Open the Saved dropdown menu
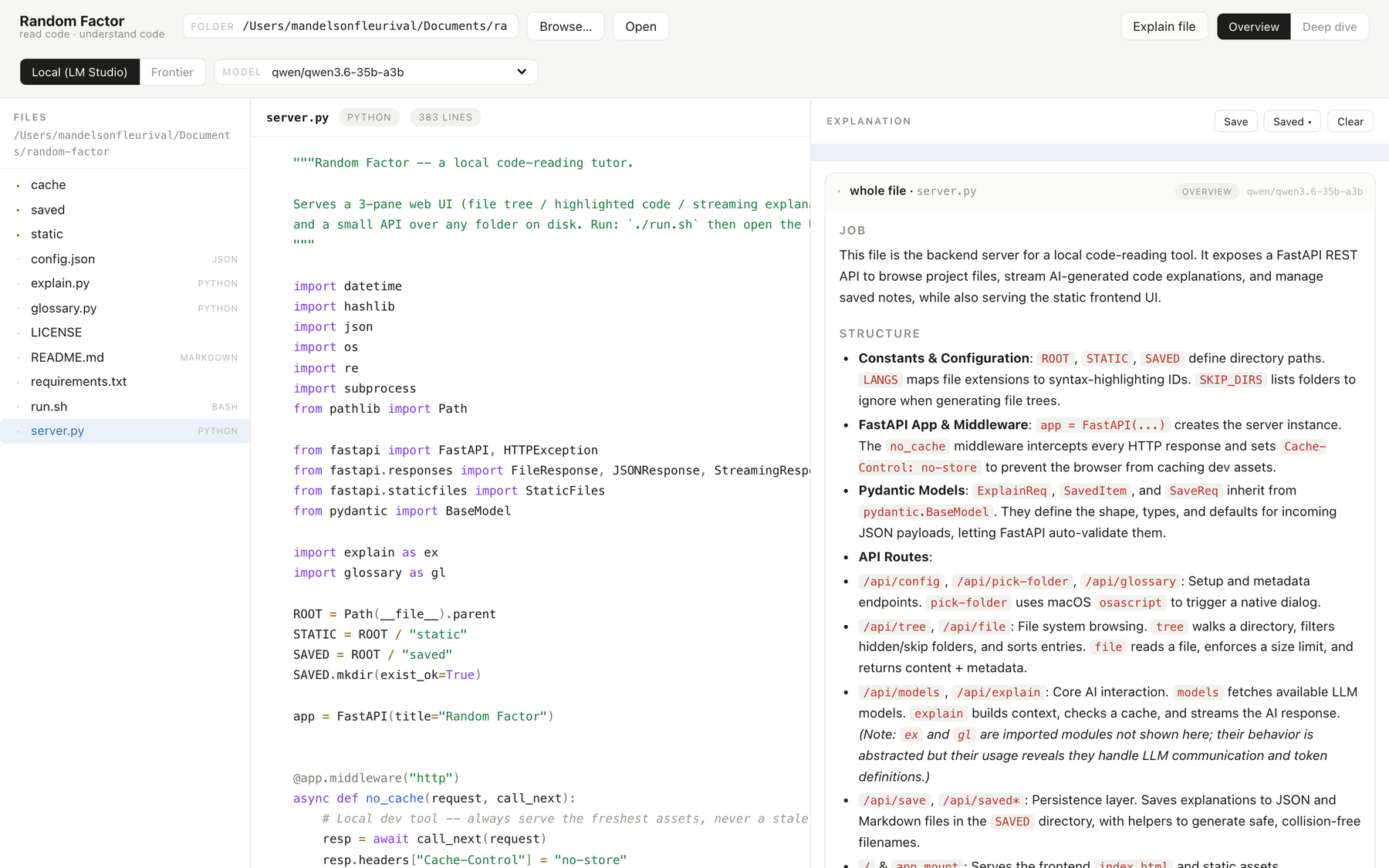The height and width of the screenshot is (868, 1389). click(1292, 121)
